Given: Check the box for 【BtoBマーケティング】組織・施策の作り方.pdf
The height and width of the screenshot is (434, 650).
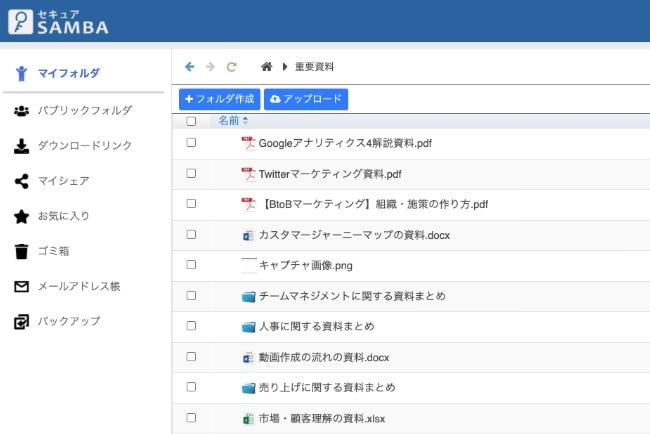Looking at the screenshot, I should click(191, 204).
